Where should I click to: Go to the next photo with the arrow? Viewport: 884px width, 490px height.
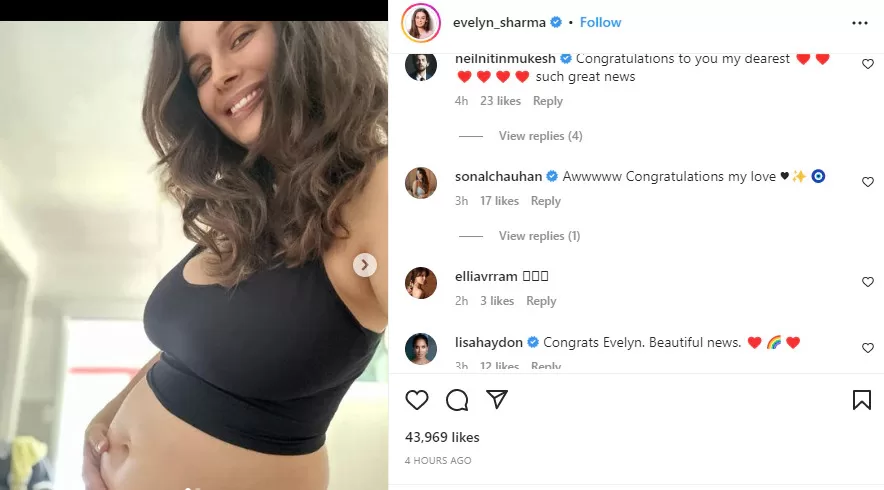coord(365,264)
